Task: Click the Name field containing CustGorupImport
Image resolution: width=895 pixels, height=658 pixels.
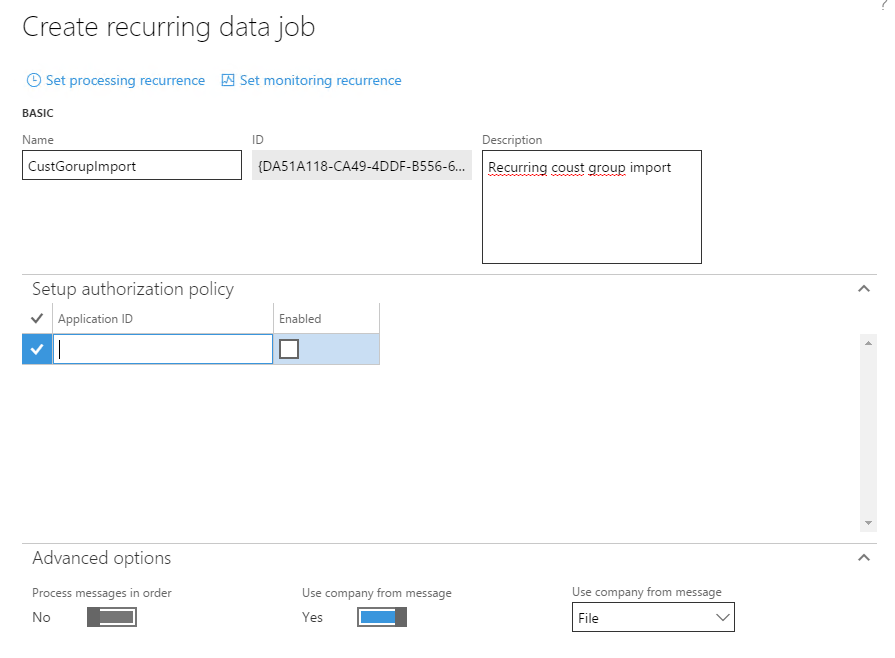Action: (x=130, y=164)
